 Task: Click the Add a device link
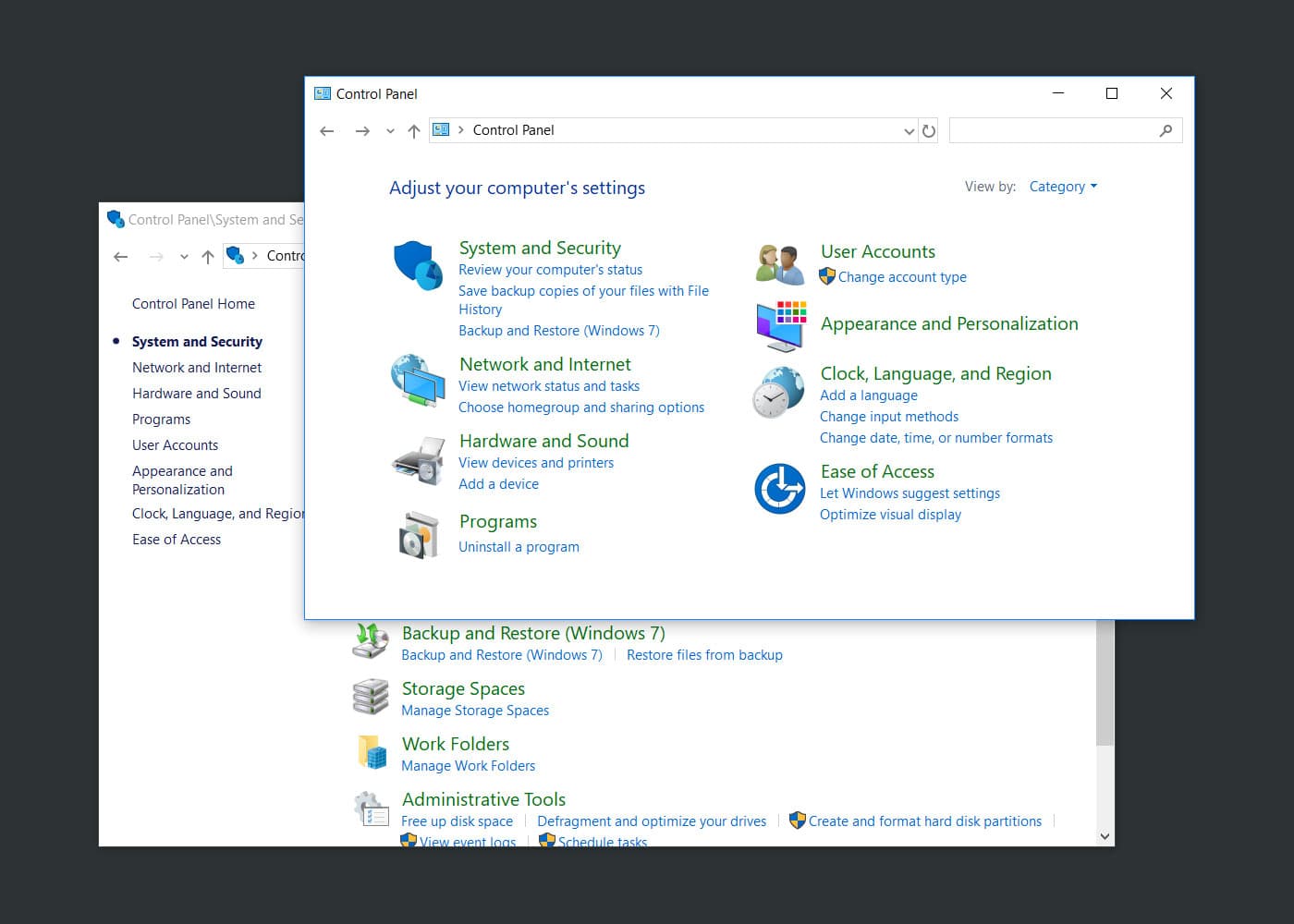[x=498, y=484]
